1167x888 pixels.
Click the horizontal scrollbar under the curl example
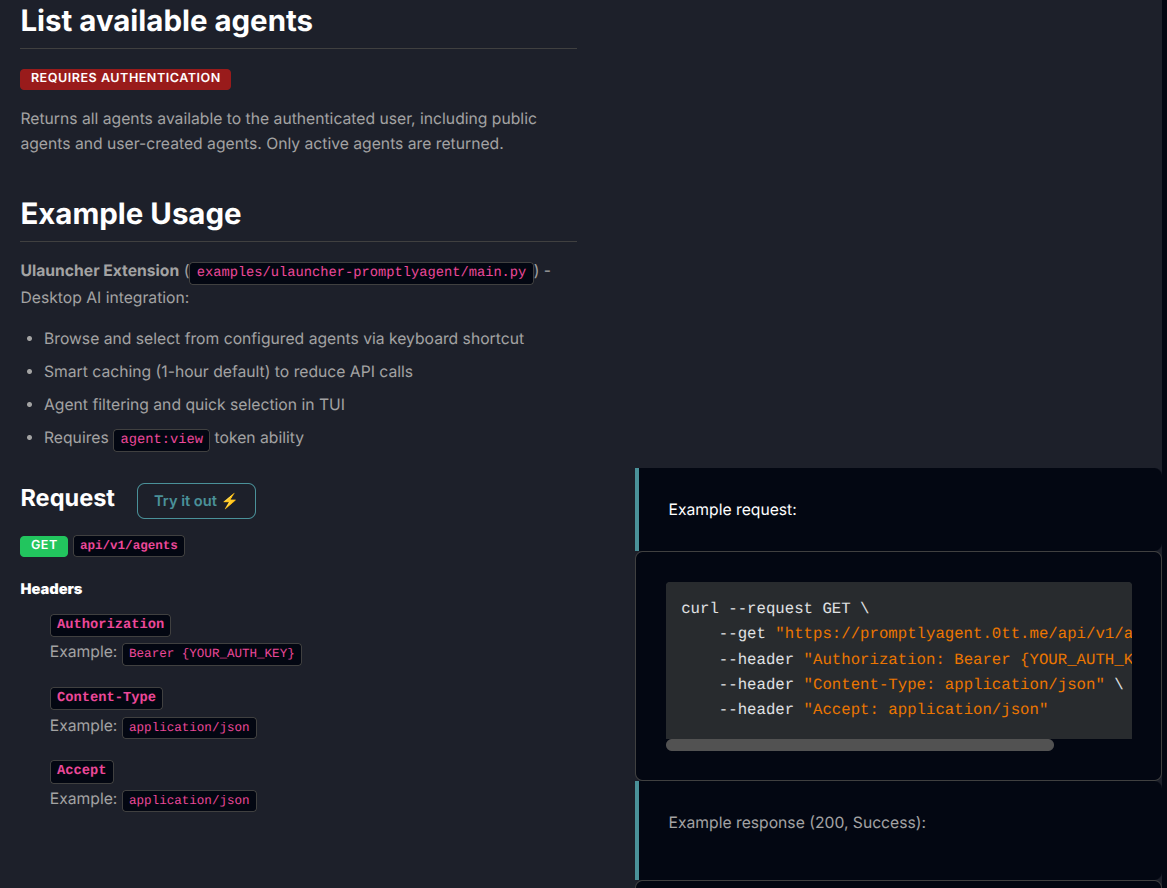(x=860, y=745)
